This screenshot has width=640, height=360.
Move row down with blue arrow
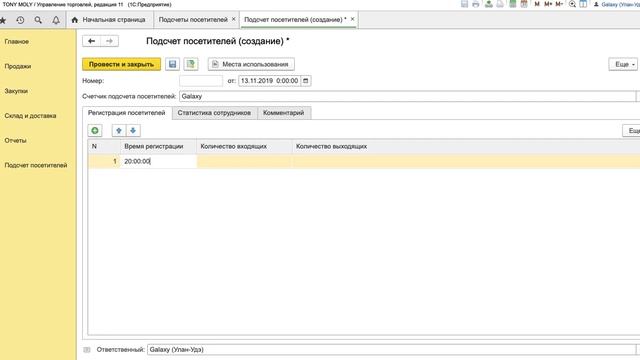coord(133,131)
